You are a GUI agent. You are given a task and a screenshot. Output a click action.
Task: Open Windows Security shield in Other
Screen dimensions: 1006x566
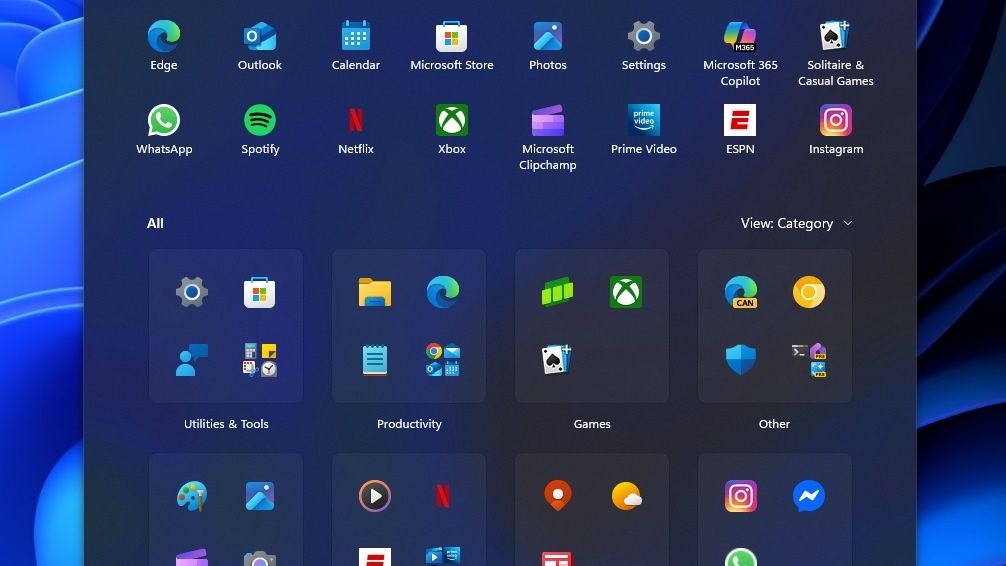click(x=741, y=360)
